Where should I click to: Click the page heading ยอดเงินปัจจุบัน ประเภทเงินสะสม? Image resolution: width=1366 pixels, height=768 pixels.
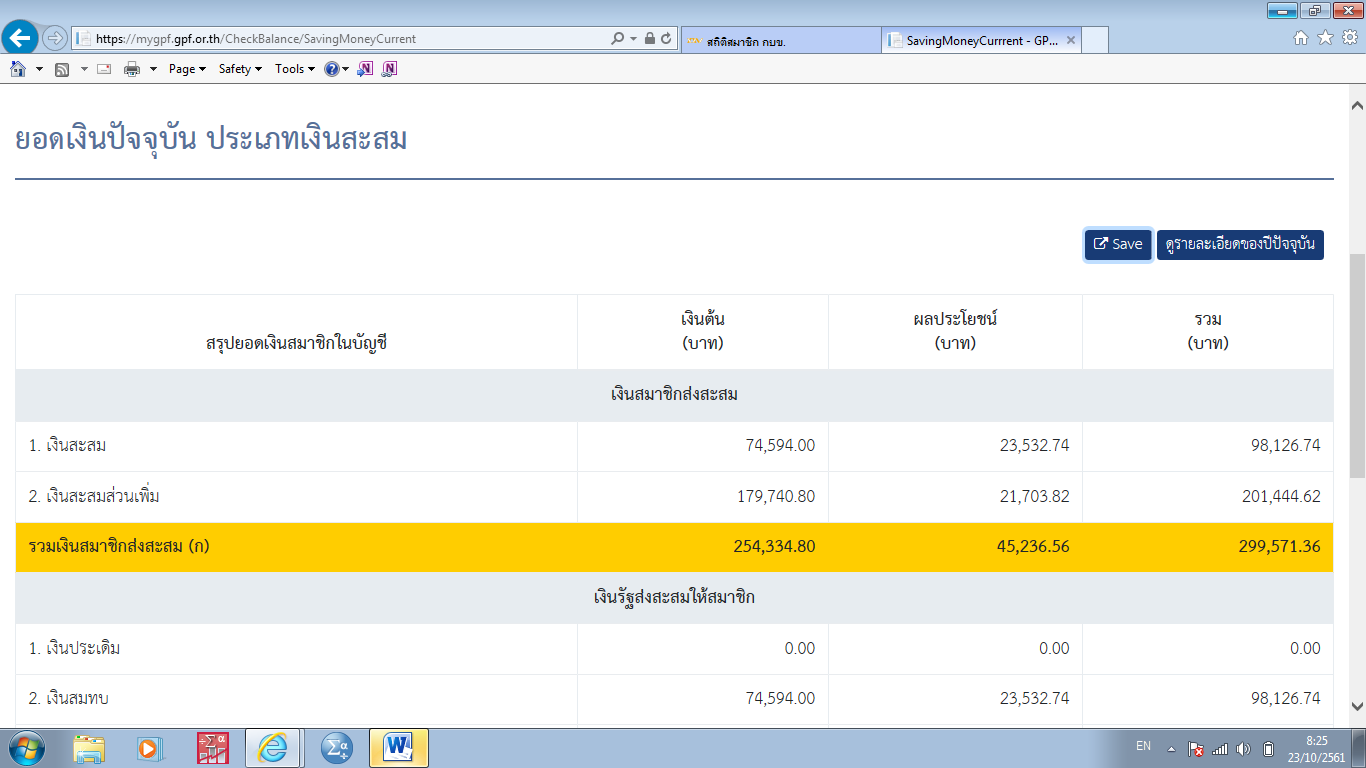click(211, 139)
